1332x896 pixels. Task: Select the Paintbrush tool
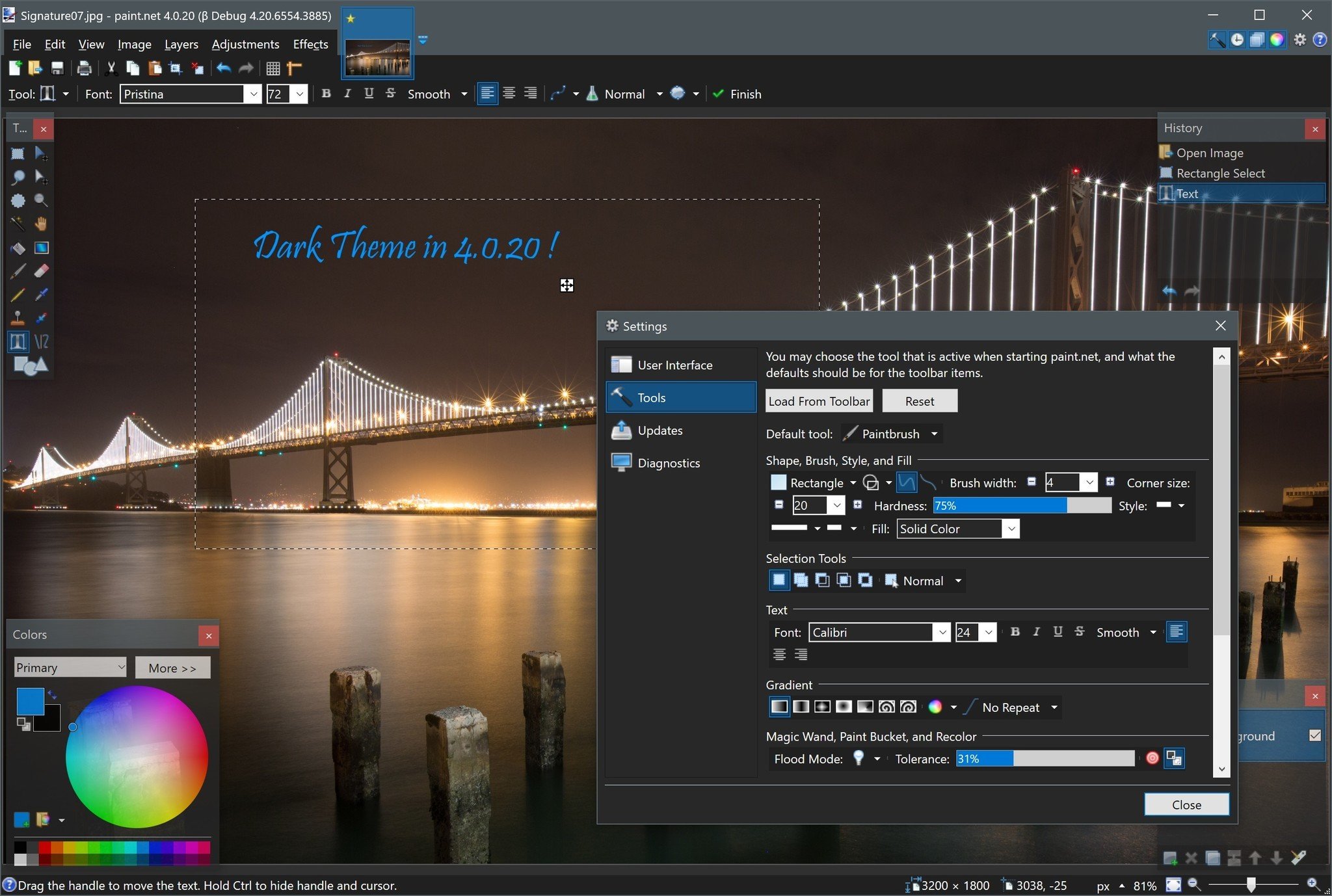18,271
